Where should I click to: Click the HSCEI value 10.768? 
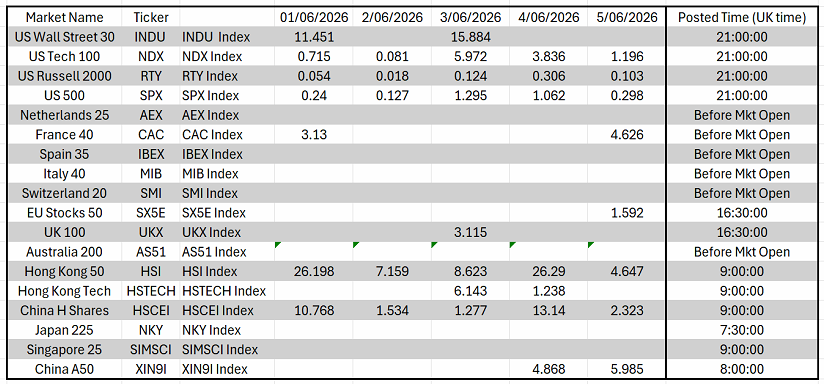[x=314, y=310]
